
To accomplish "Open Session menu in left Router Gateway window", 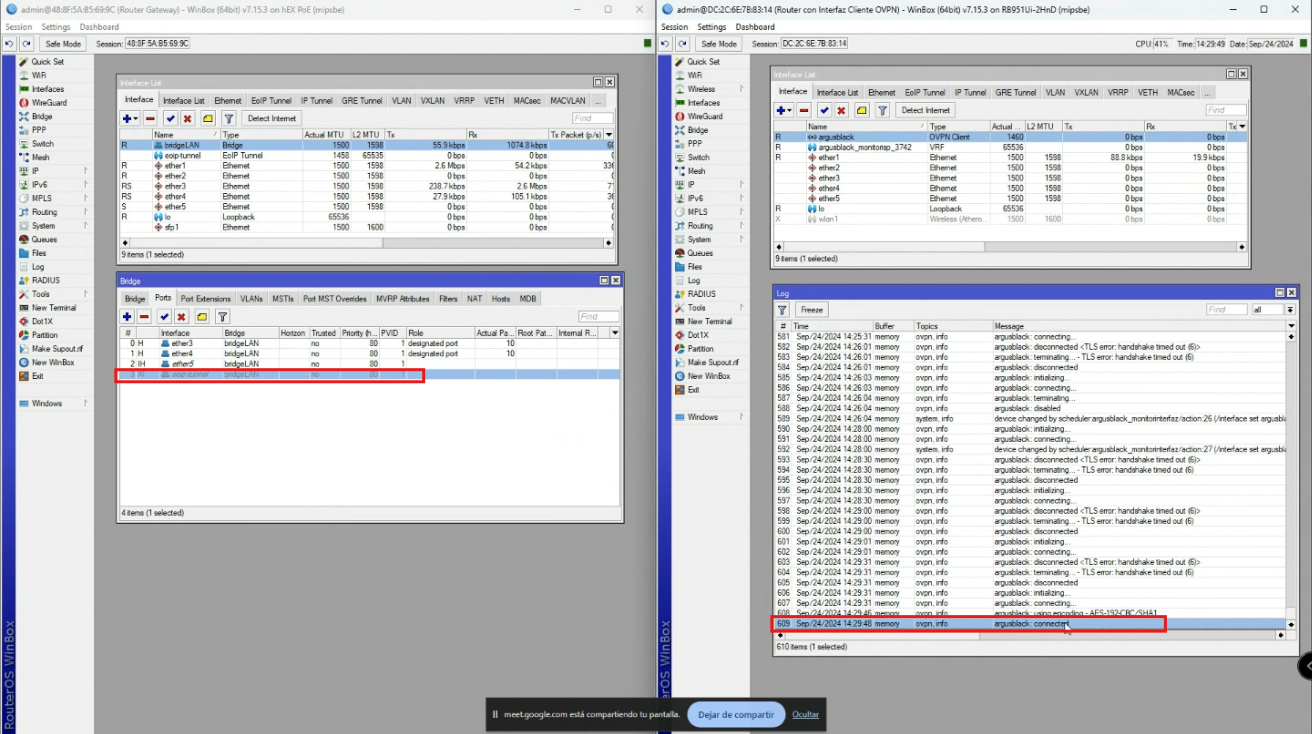I will pyautogui.click(x=19, y=27).
